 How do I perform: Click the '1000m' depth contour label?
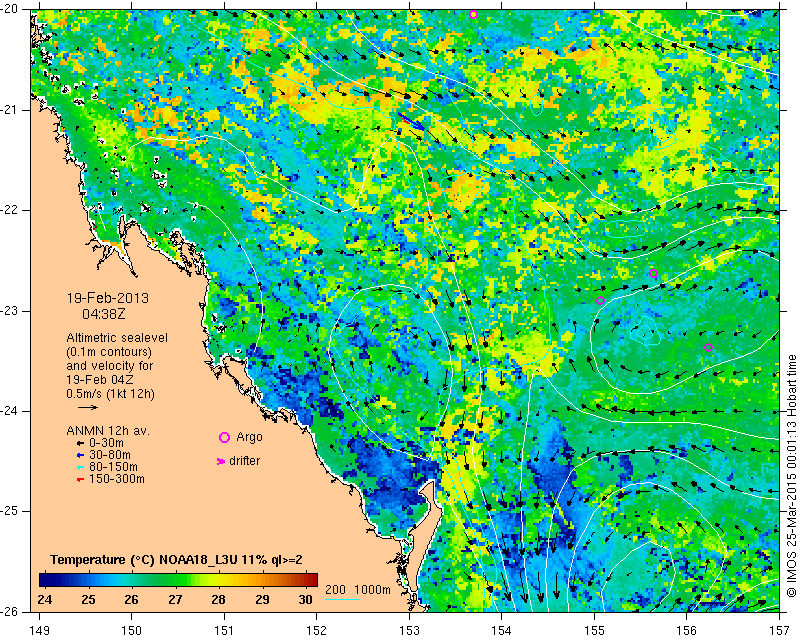[372, 590]
